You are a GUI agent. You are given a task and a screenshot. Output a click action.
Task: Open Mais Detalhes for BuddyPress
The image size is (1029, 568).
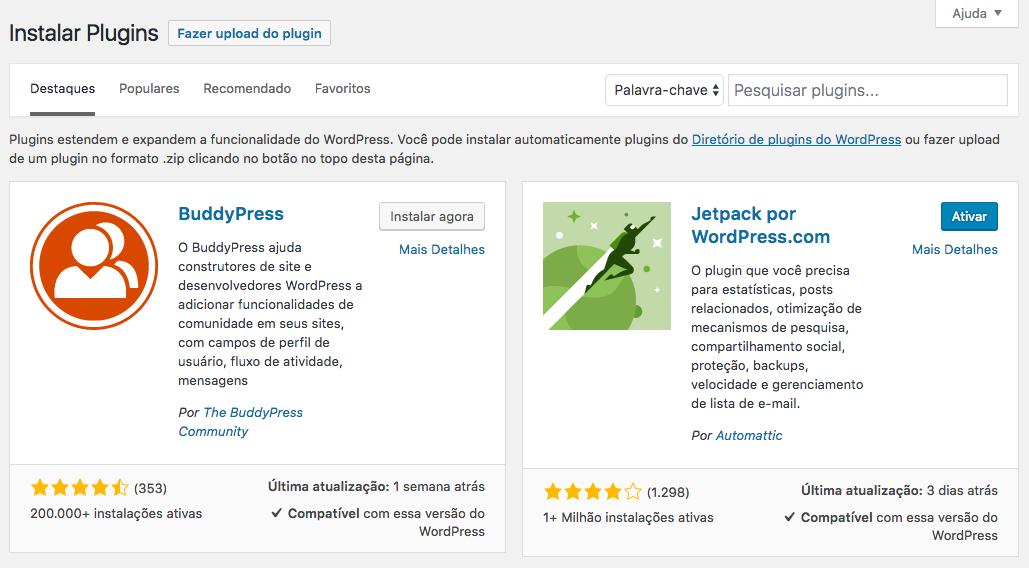(x=442, y=249)
